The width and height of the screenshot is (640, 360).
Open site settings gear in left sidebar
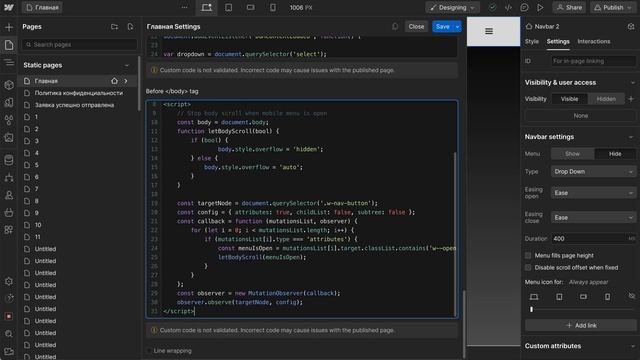[9, 281]
